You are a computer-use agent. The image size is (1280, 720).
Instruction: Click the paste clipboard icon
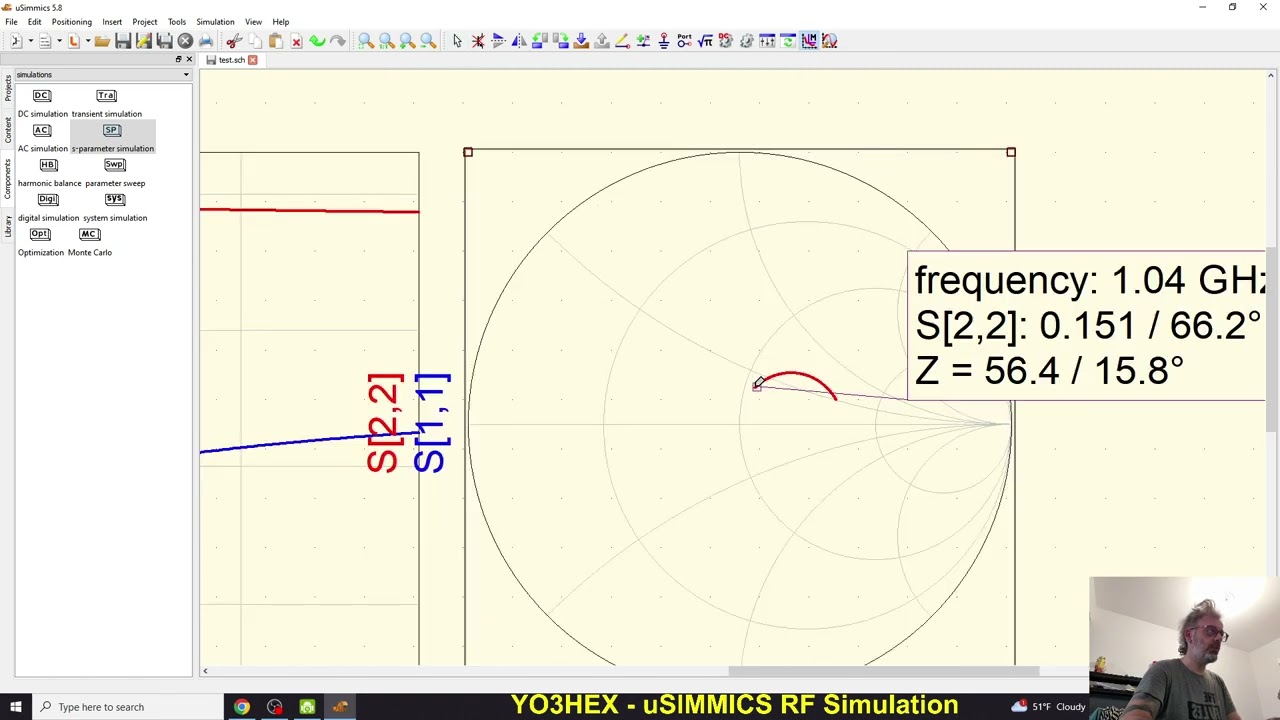(275, 41)
